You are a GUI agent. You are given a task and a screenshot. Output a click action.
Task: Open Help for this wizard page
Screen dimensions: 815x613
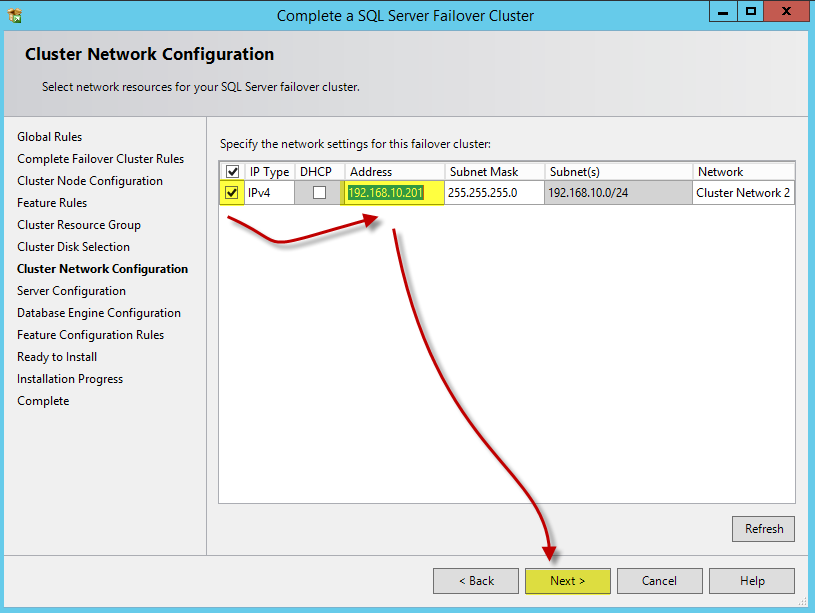[752, 581]
